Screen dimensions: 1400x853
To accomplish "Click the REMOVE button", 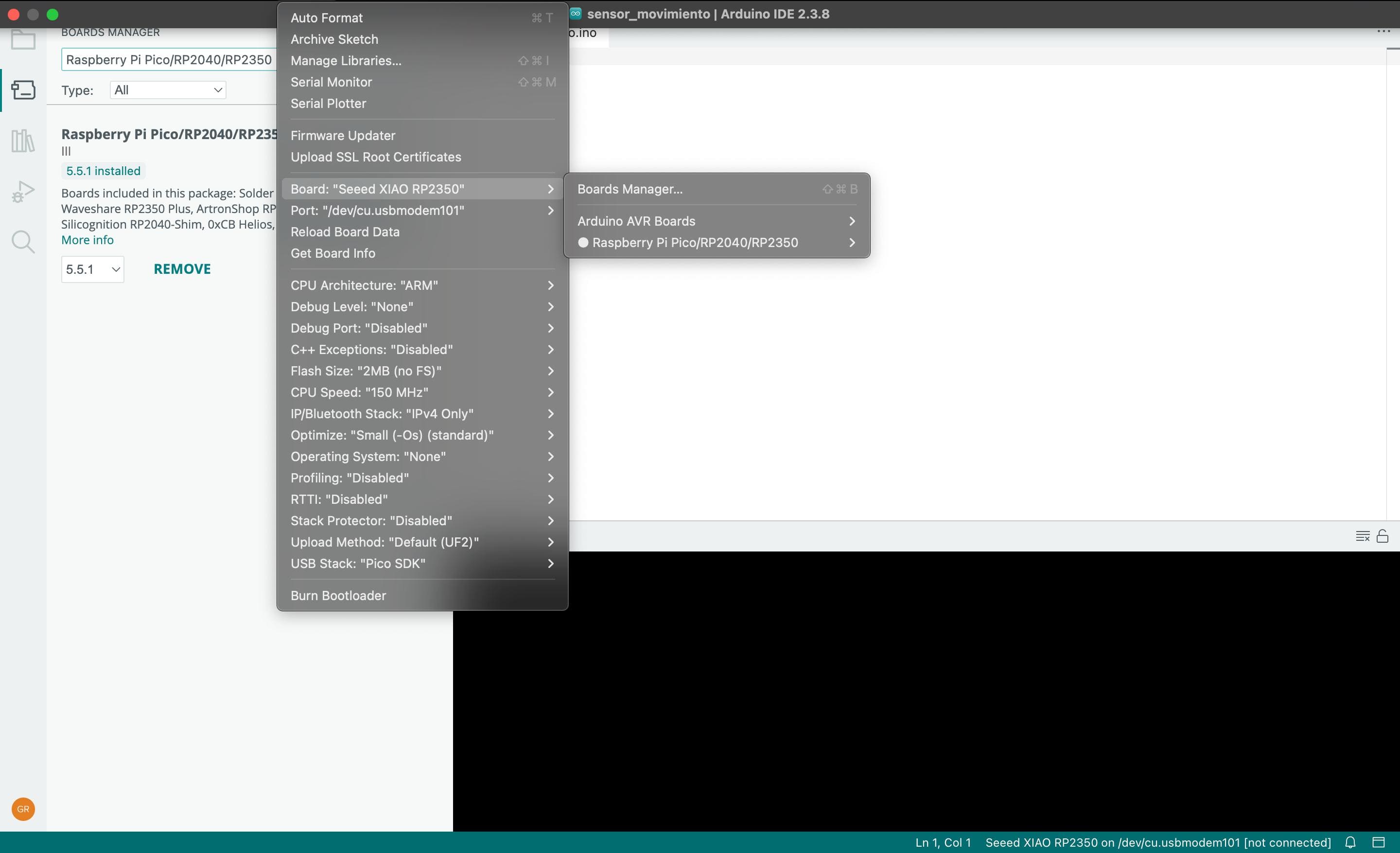I will click(182, 269).
